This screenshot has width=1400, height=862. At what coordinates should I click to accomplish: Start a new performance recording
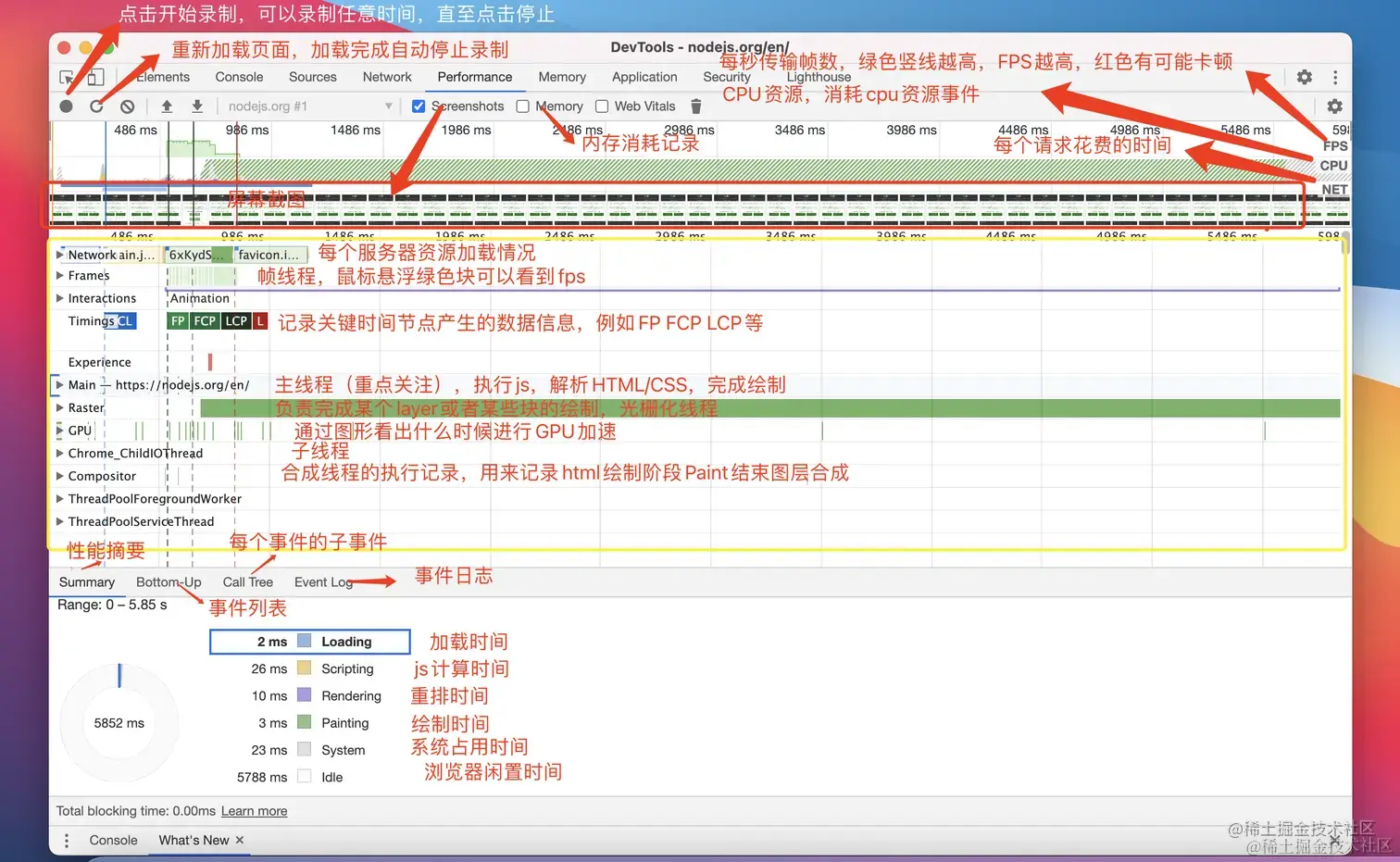pyautogui.click(x=65, y=106)
